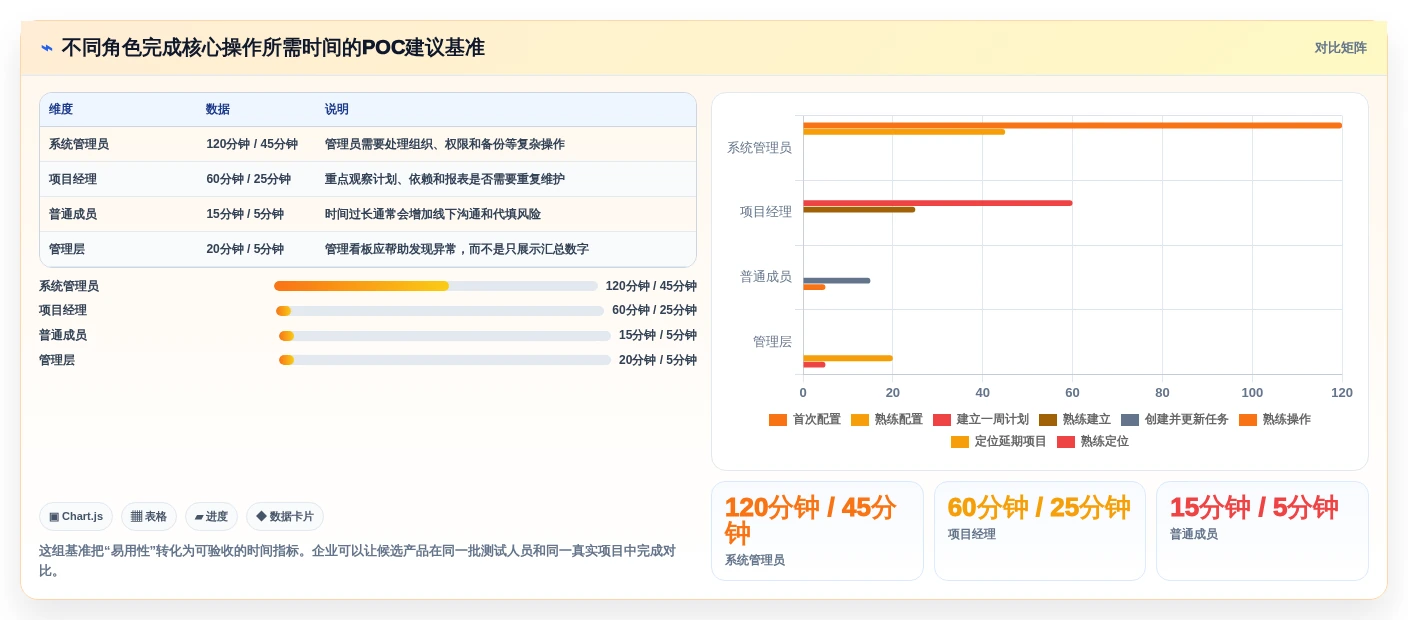Click description starting 管理看板应帮助发现异常
Screen dimensions: 1408x620
tap(457, 250)
